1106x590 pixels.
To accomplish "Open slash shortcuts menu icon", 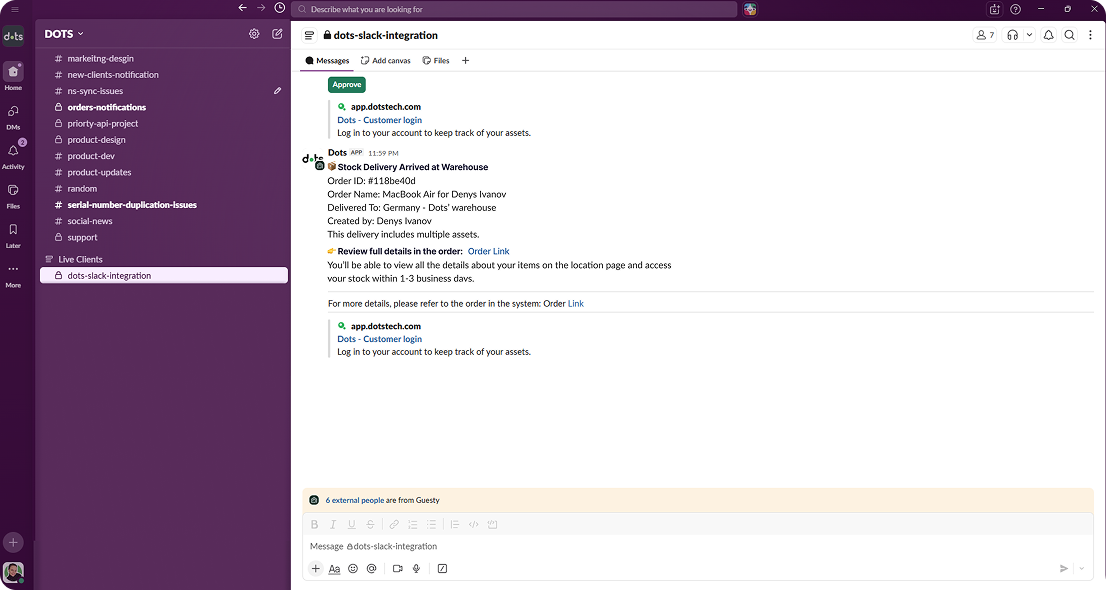I will click(442, 568).
